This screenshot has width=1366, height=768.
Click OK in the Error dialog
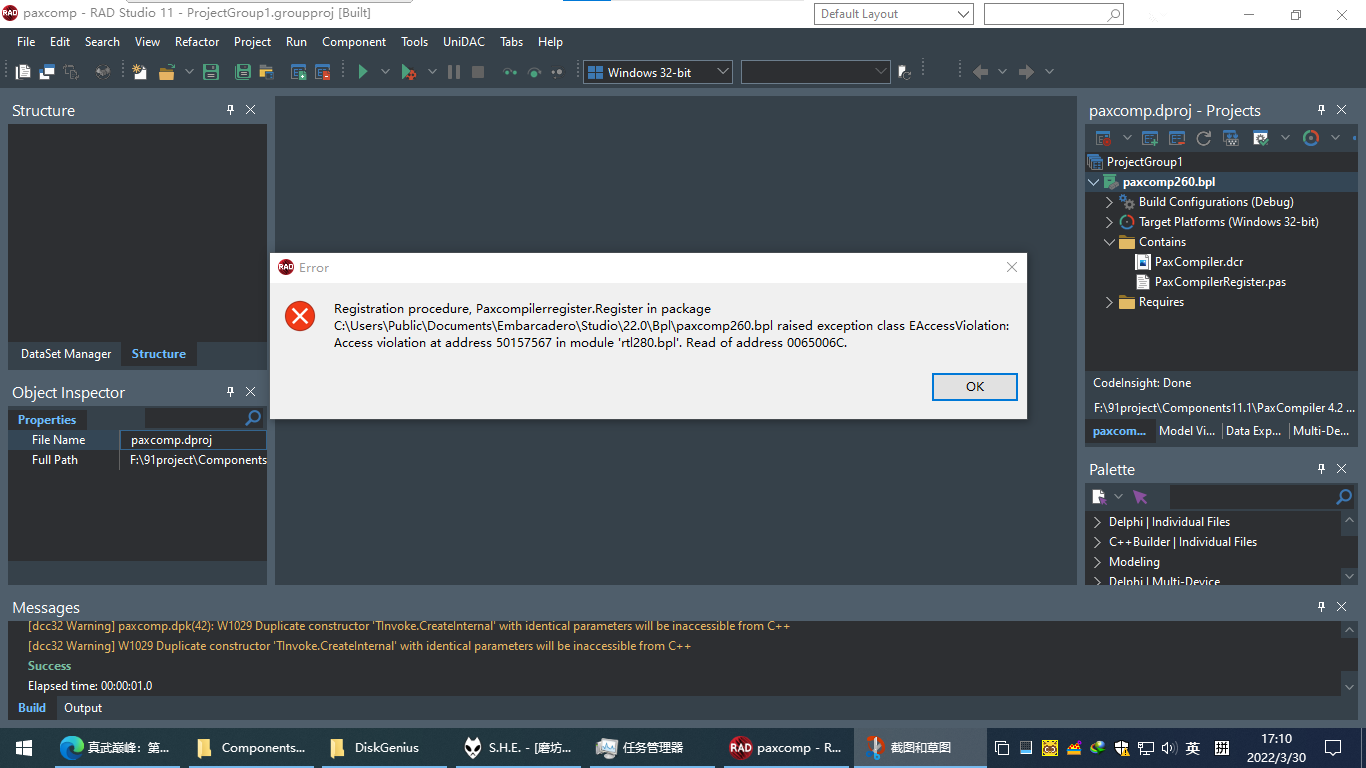coord(974,387)
